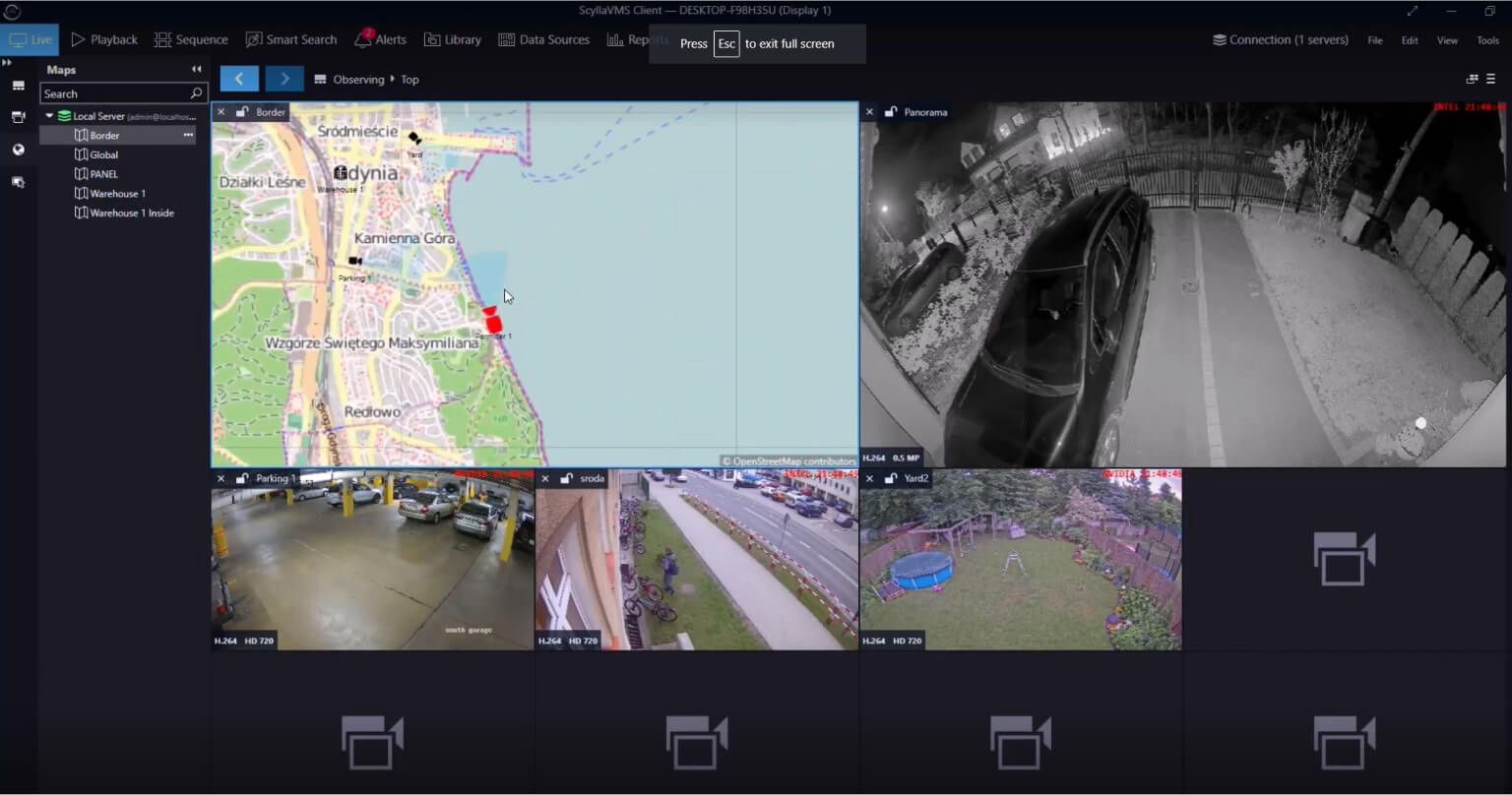This screenshot has width=1512, height=795.
Task: Click the fullscreen expand arrows icon
Action: (x=1413, y=11)
